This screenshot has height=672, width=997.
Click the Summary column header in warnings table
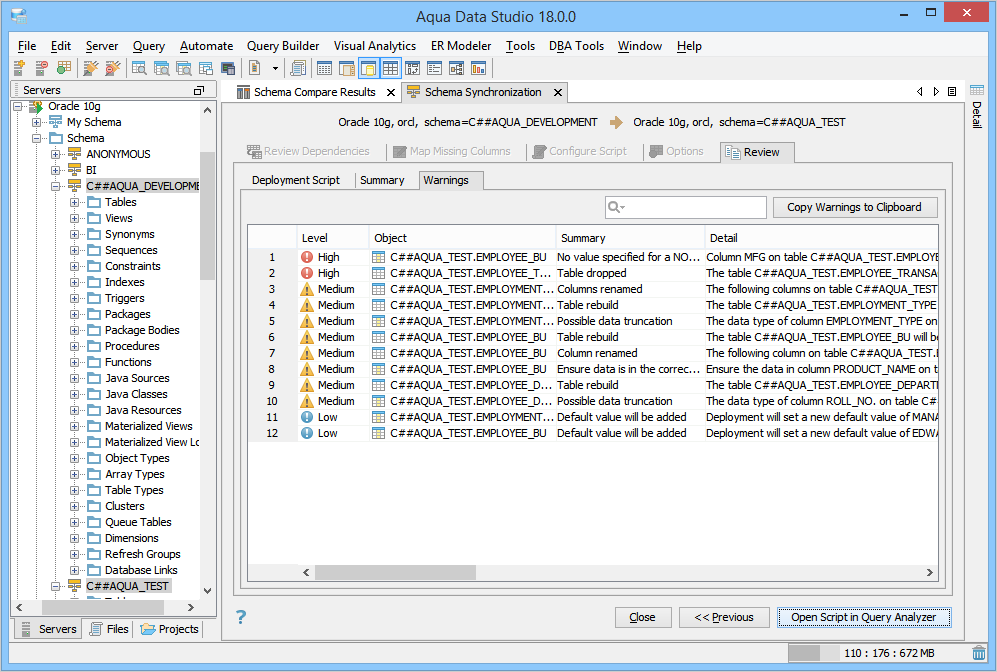pyautogui.click(x=630, y=238)
